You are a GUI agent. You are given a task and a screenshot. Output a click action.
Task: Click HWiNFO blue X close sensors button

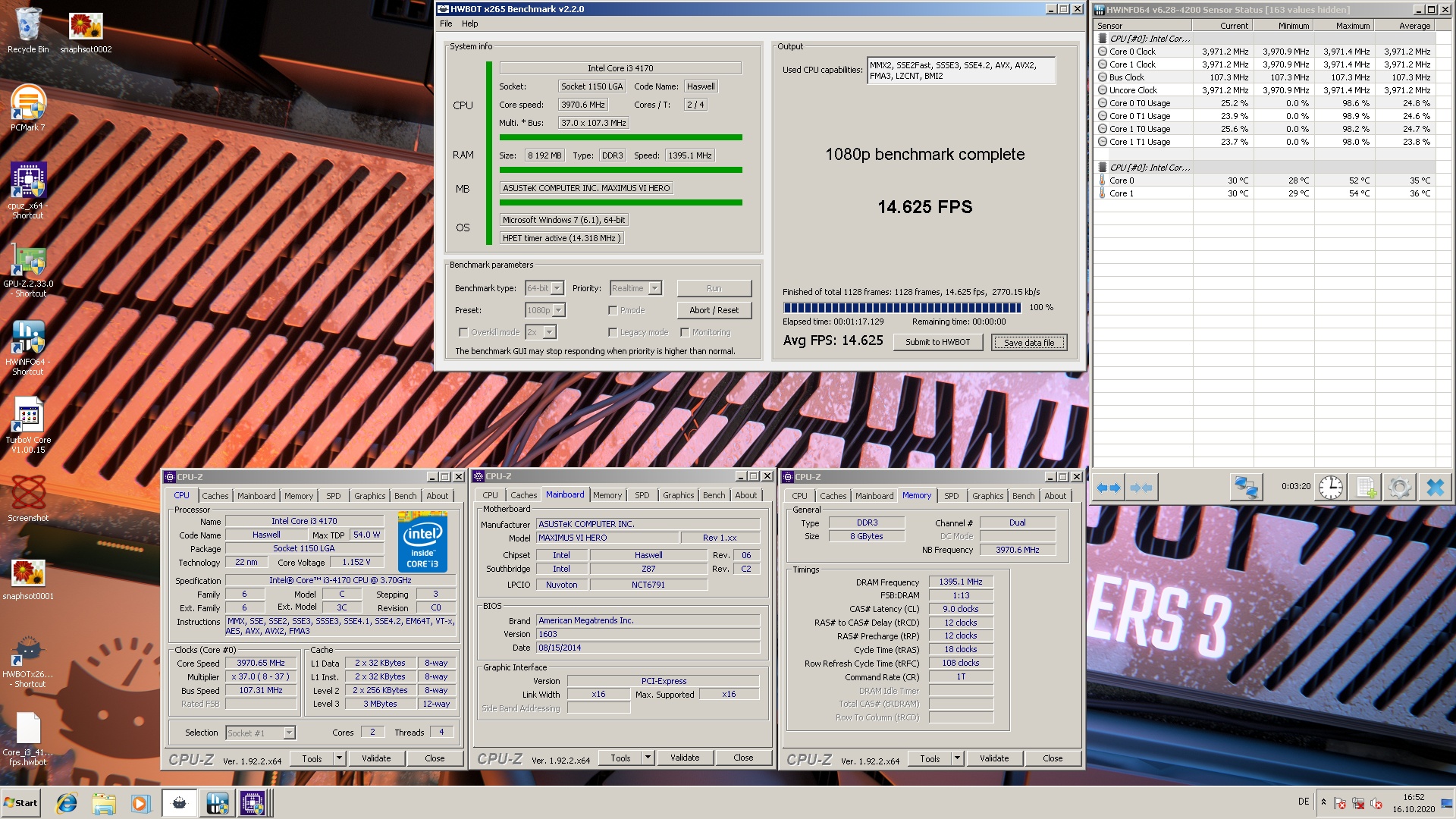click(x=1435, y=488)
